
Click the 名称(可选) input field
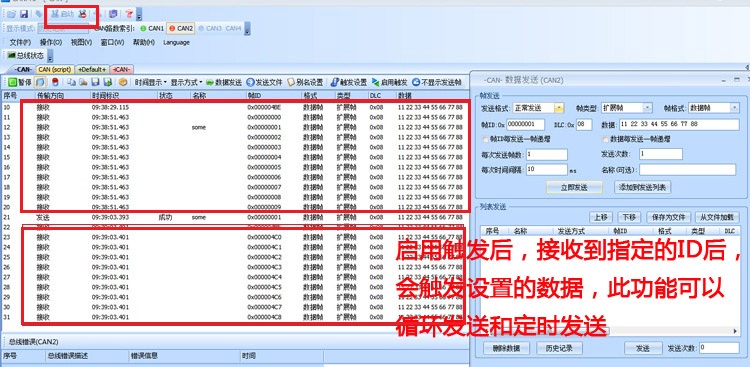(x=688, y=169)
